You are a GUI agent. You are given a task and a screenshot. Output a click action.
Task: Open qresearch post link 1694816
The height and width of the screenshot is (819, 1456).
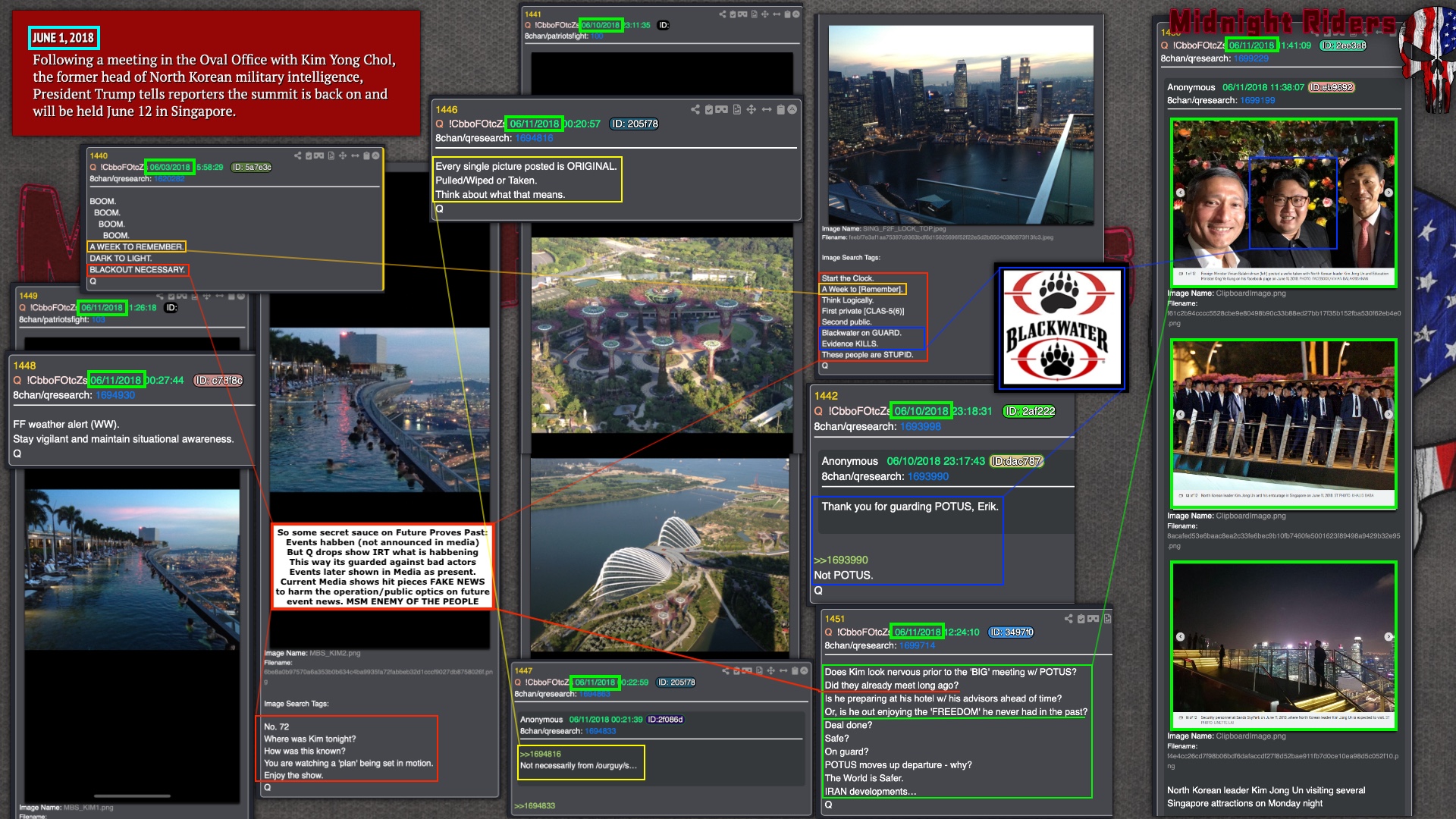[x=534, y=138]
